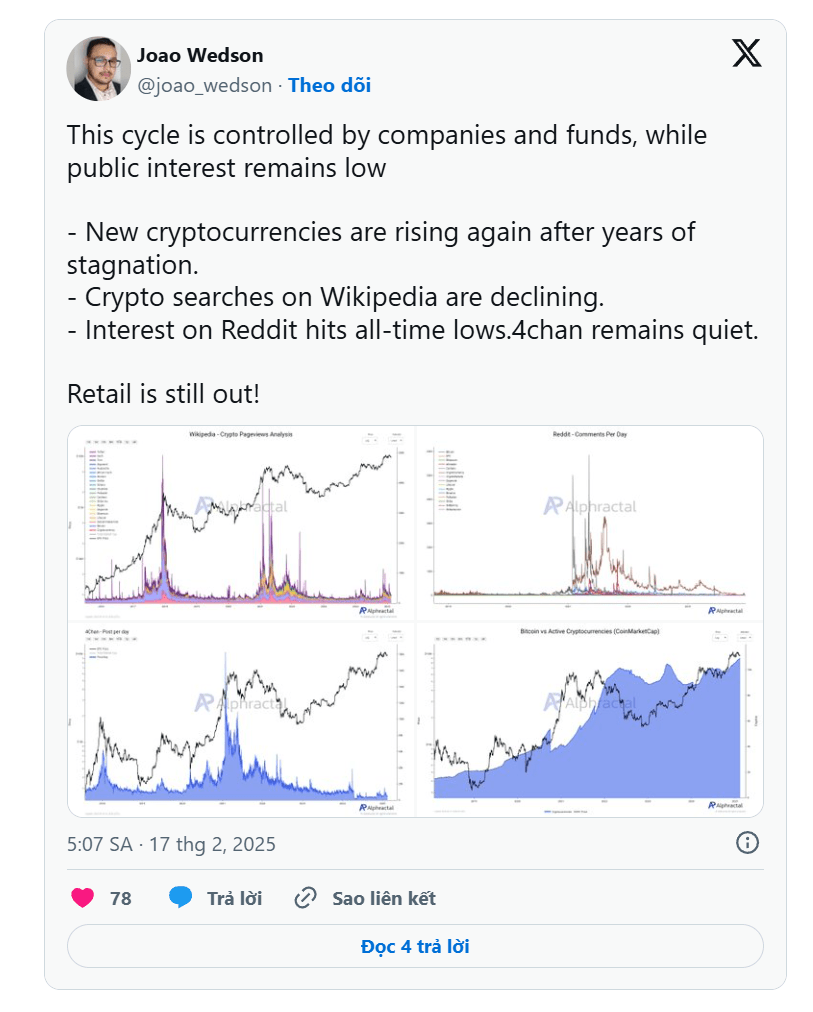This screenshot has height=1012, width=813.
Task: Click the 'Retail is still out!' text
Action: point(163,393)
